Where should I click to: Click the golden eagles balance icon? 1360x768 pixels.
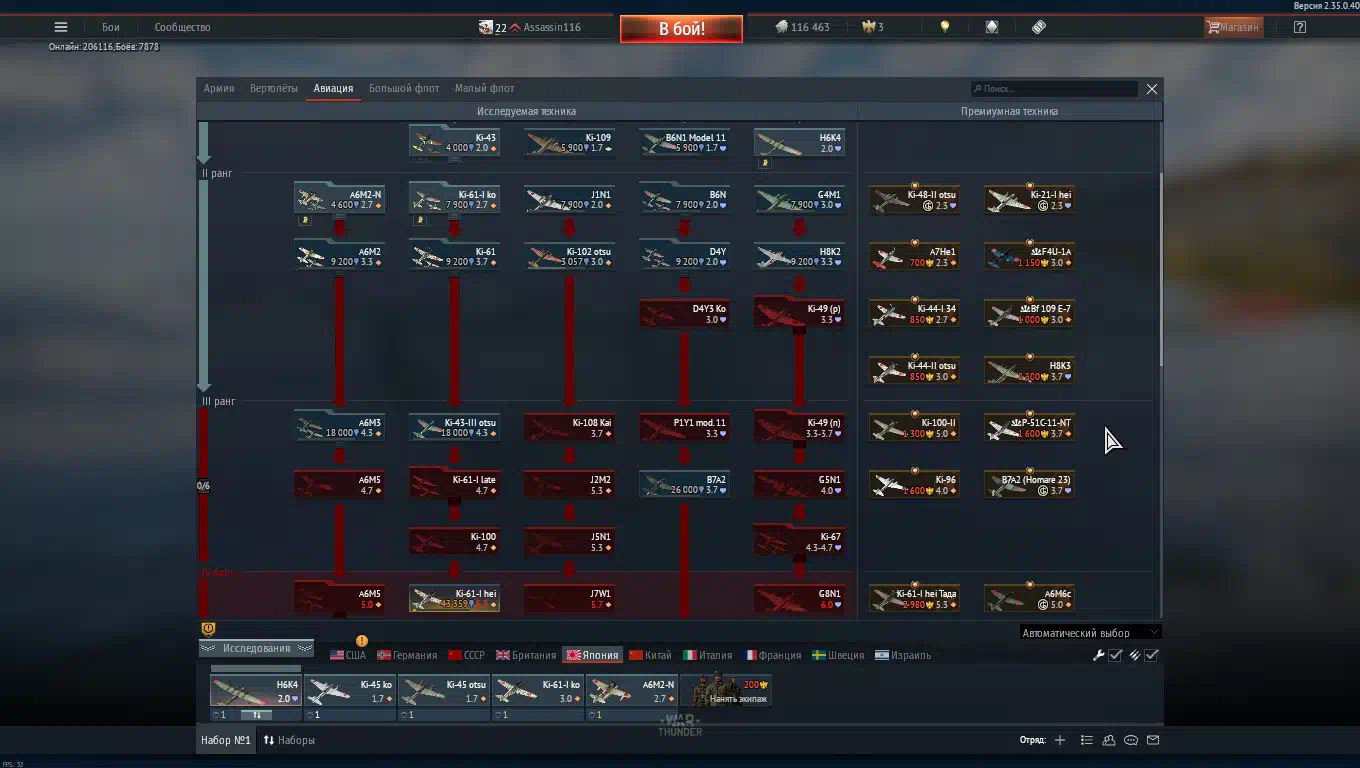coord(868,27)
